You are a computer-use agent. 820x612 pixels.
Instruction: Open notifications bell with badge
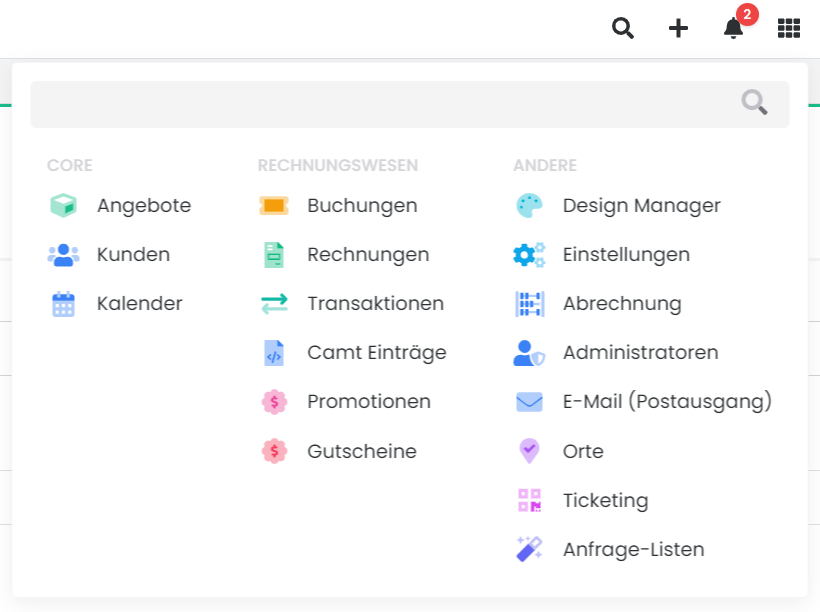734,28
